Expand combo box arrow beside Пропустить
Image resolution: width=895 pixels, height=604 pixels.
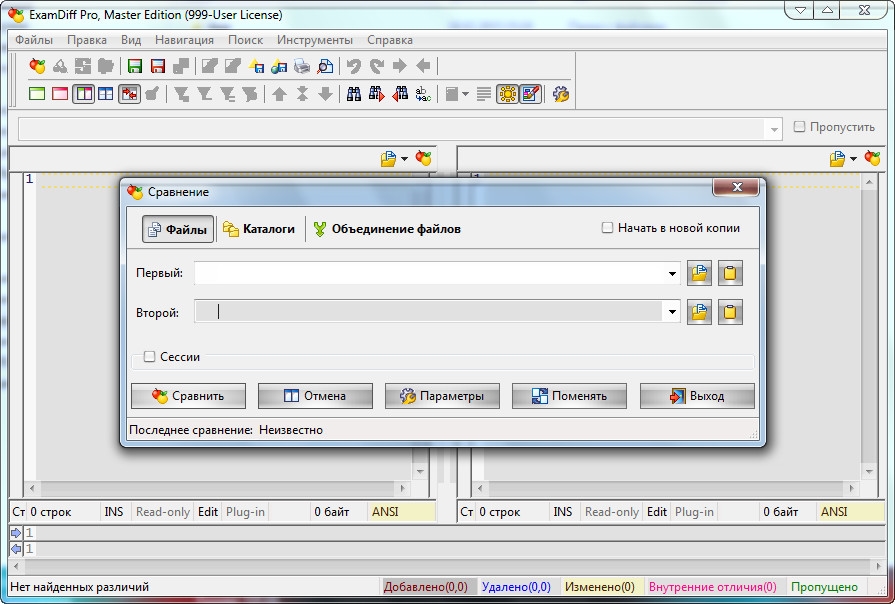click(x=773, y=130)
